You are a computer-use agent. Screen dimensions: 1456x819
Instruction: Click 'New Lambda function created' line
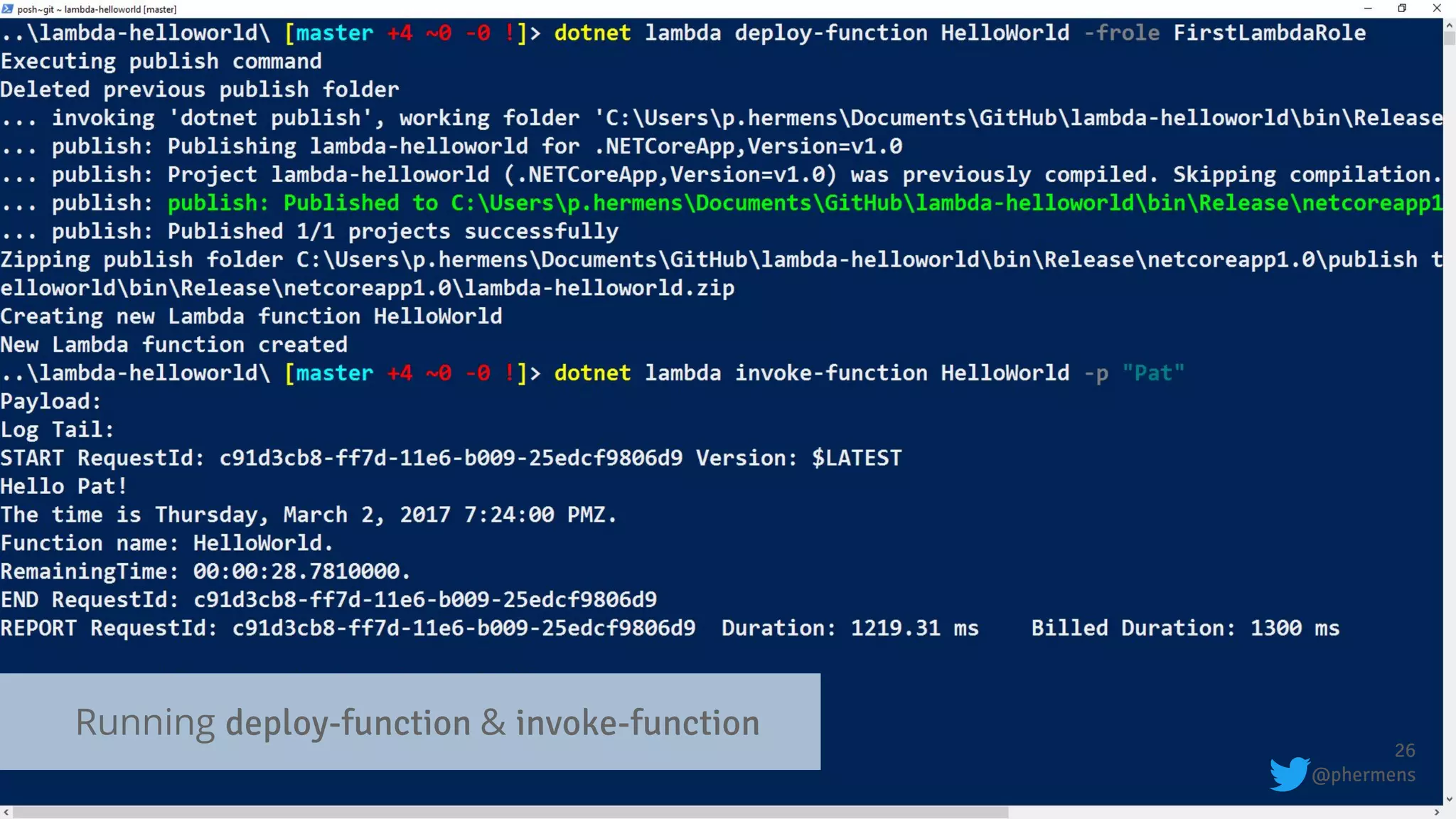pos(174,345)
